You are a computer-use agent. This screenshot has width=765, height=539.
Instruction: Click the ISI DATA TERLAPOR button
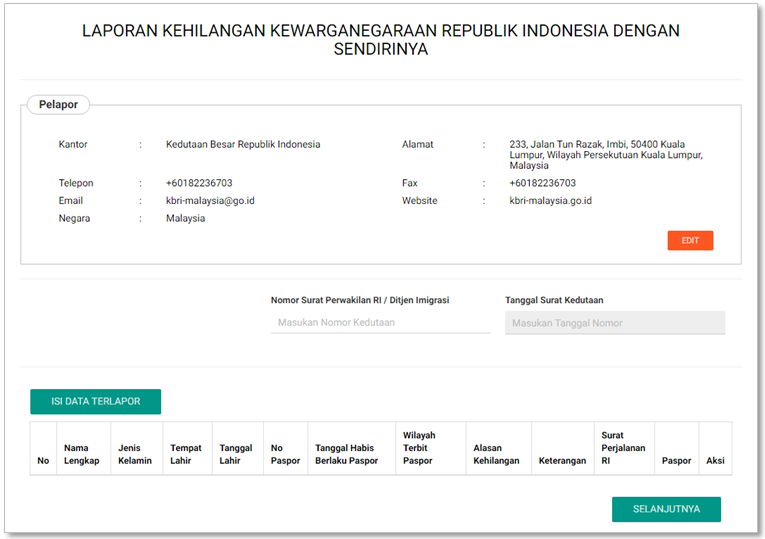click(x=95, y=401)
